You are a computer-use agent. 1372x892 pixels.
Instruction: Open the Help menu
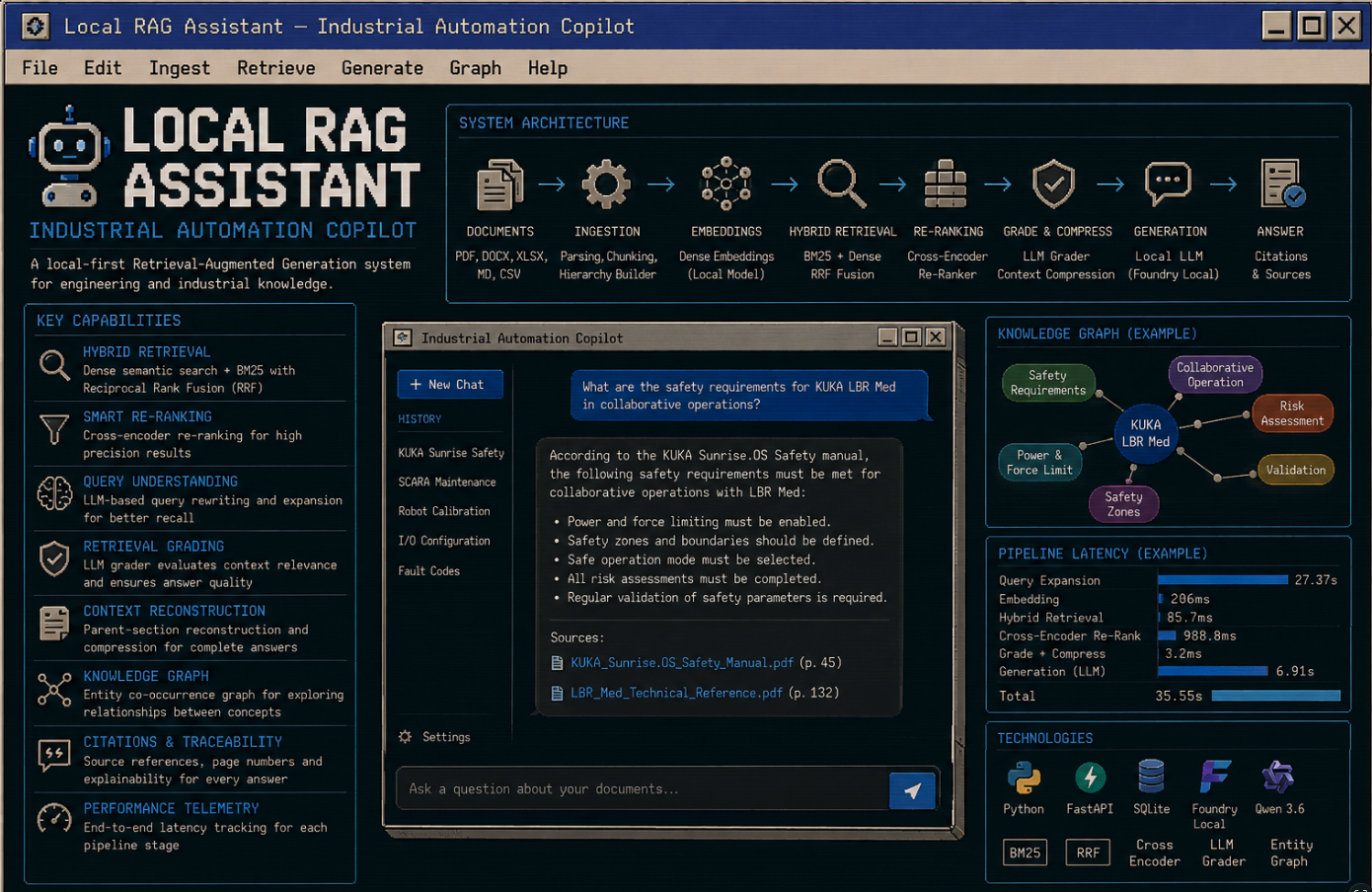click(547, 68)
